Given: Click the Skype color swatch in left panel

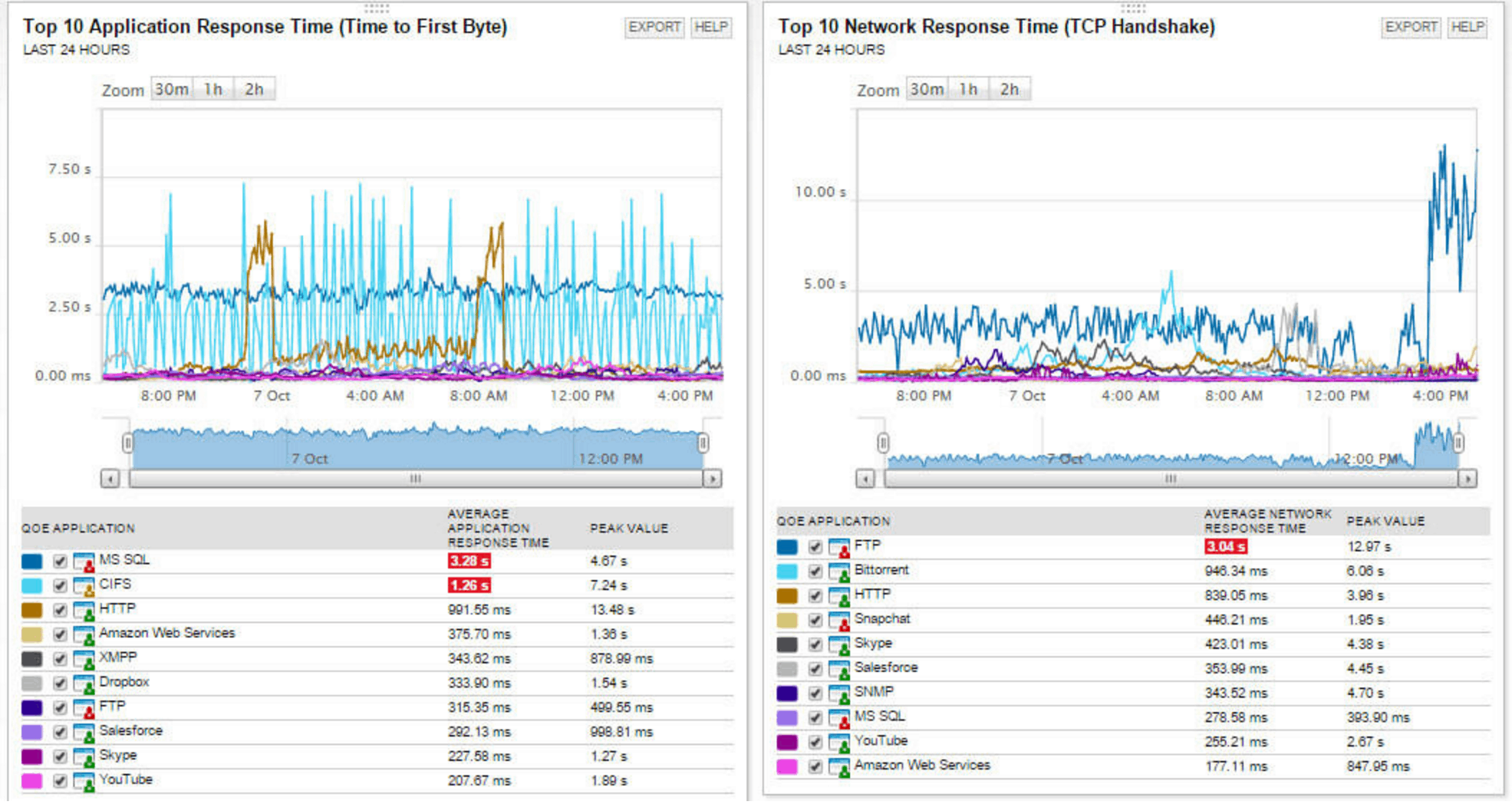Looking at the screenshot, I should coord(32,755).
